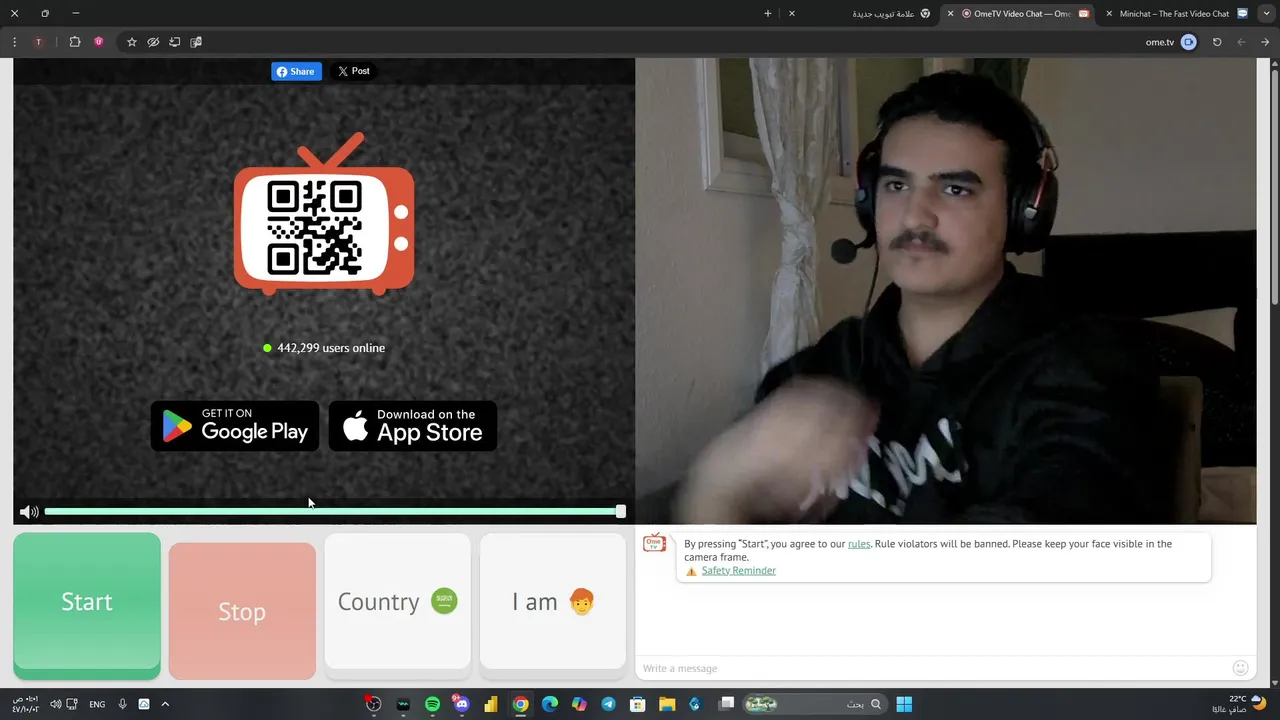The height and width of the screenshot is (720, 1280).
Task: Open the taskbar clock and date
Action: 25,704
